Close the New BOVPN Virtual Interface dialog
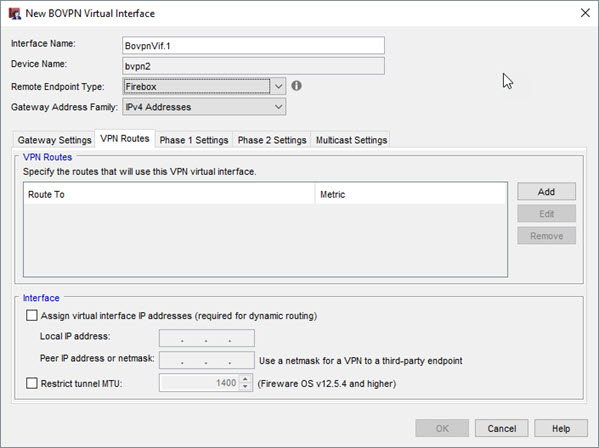 [x=585, y=13]
